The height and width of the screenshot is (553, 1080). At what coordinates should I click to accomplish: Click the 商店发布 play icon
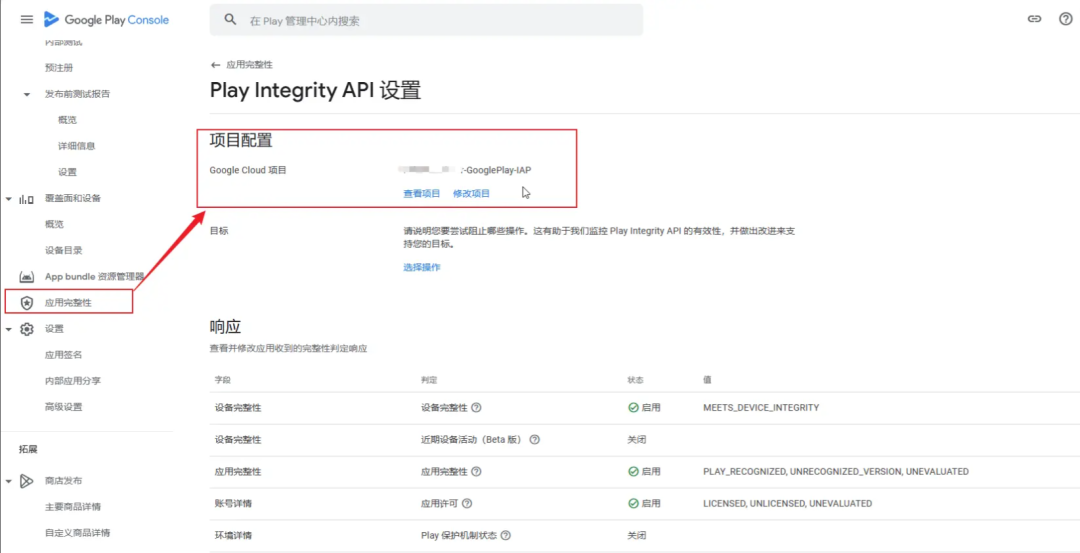point(27,481)
